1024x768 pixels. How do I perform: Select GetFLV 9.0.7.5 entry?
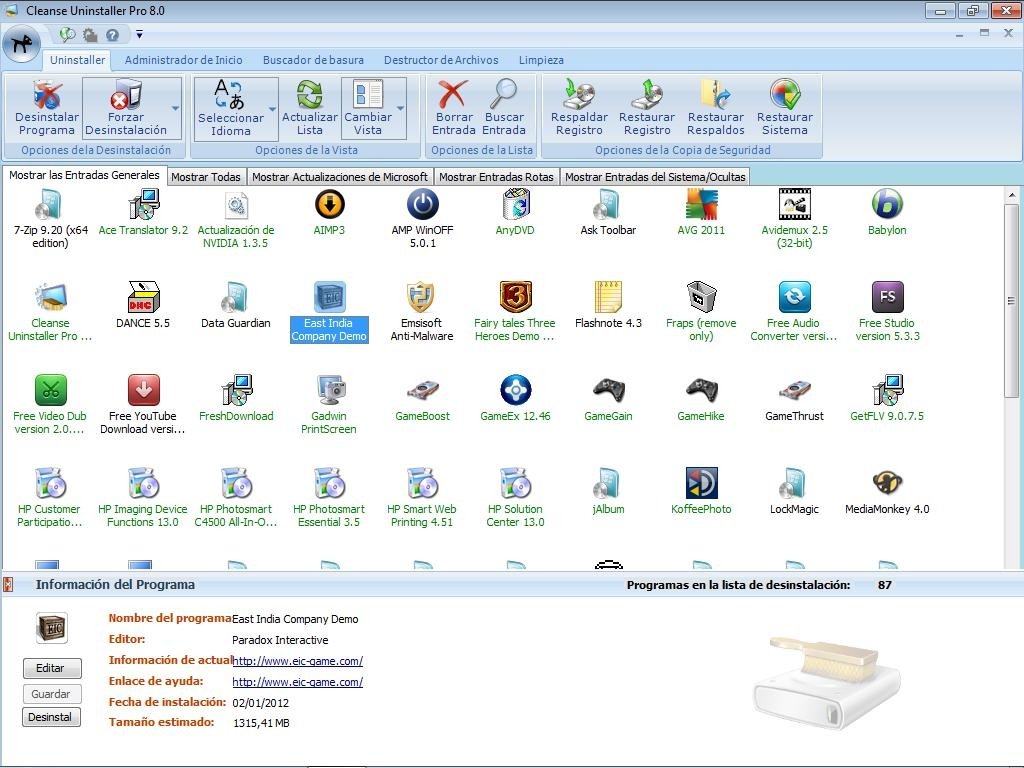point(887,400)
